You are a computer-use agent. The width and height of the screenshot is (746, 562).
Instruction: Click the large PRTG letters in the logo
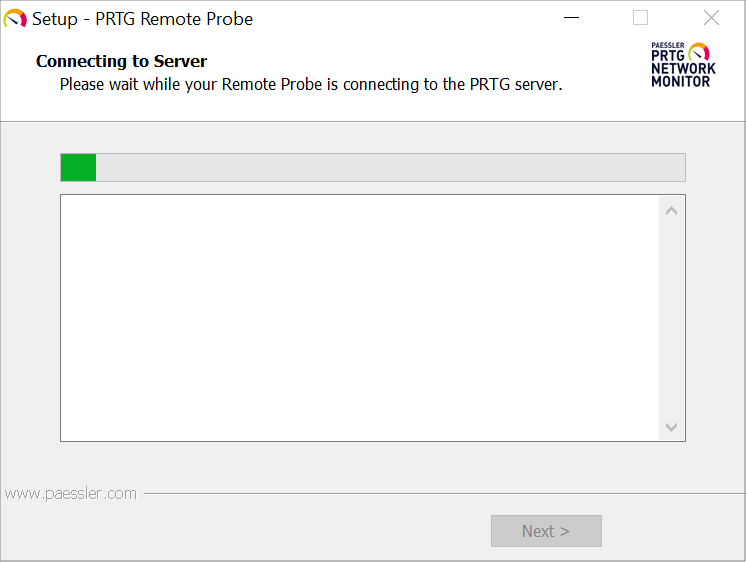tap(668, 57)
